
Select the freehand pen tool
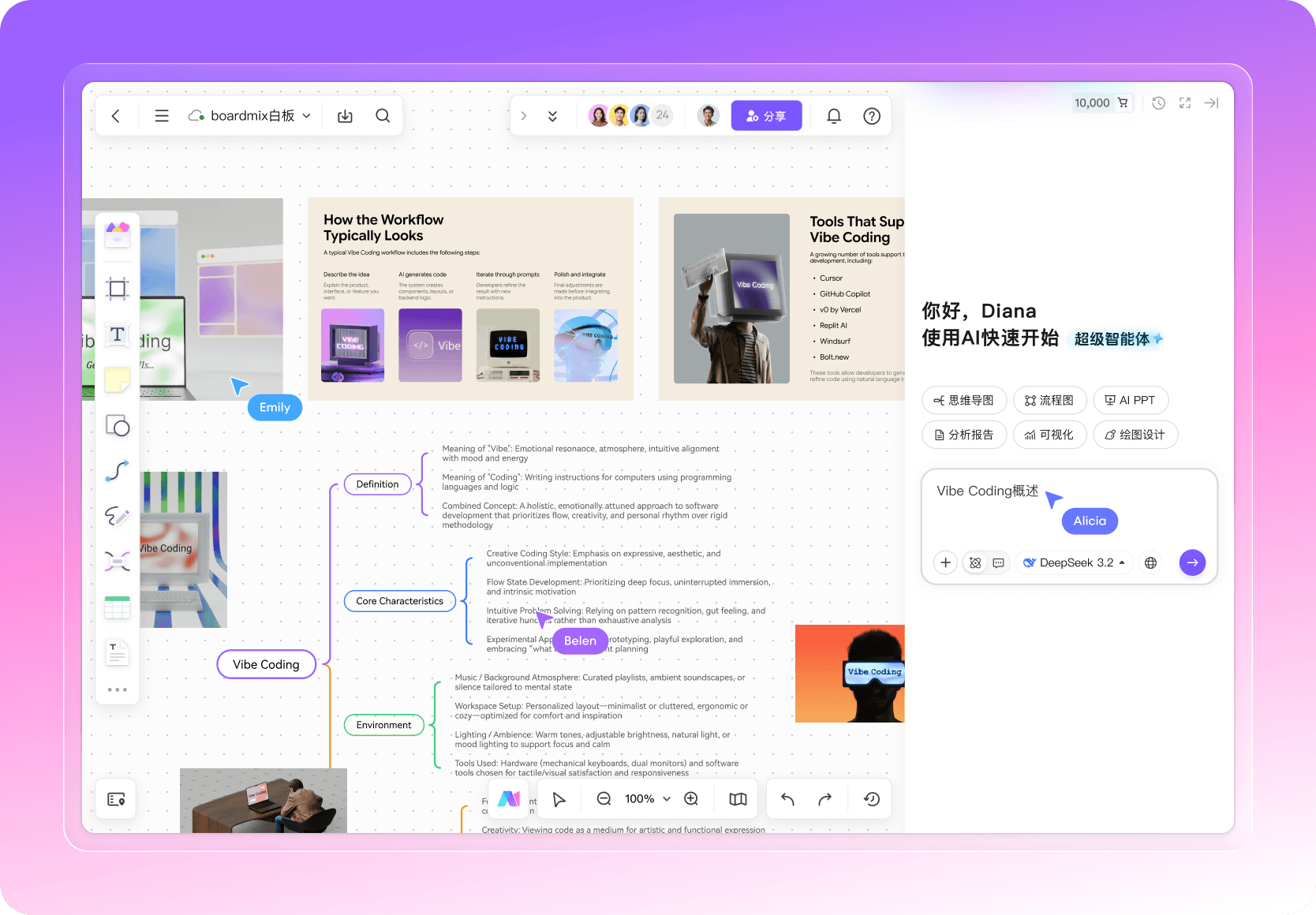click(x=117, y=517)
